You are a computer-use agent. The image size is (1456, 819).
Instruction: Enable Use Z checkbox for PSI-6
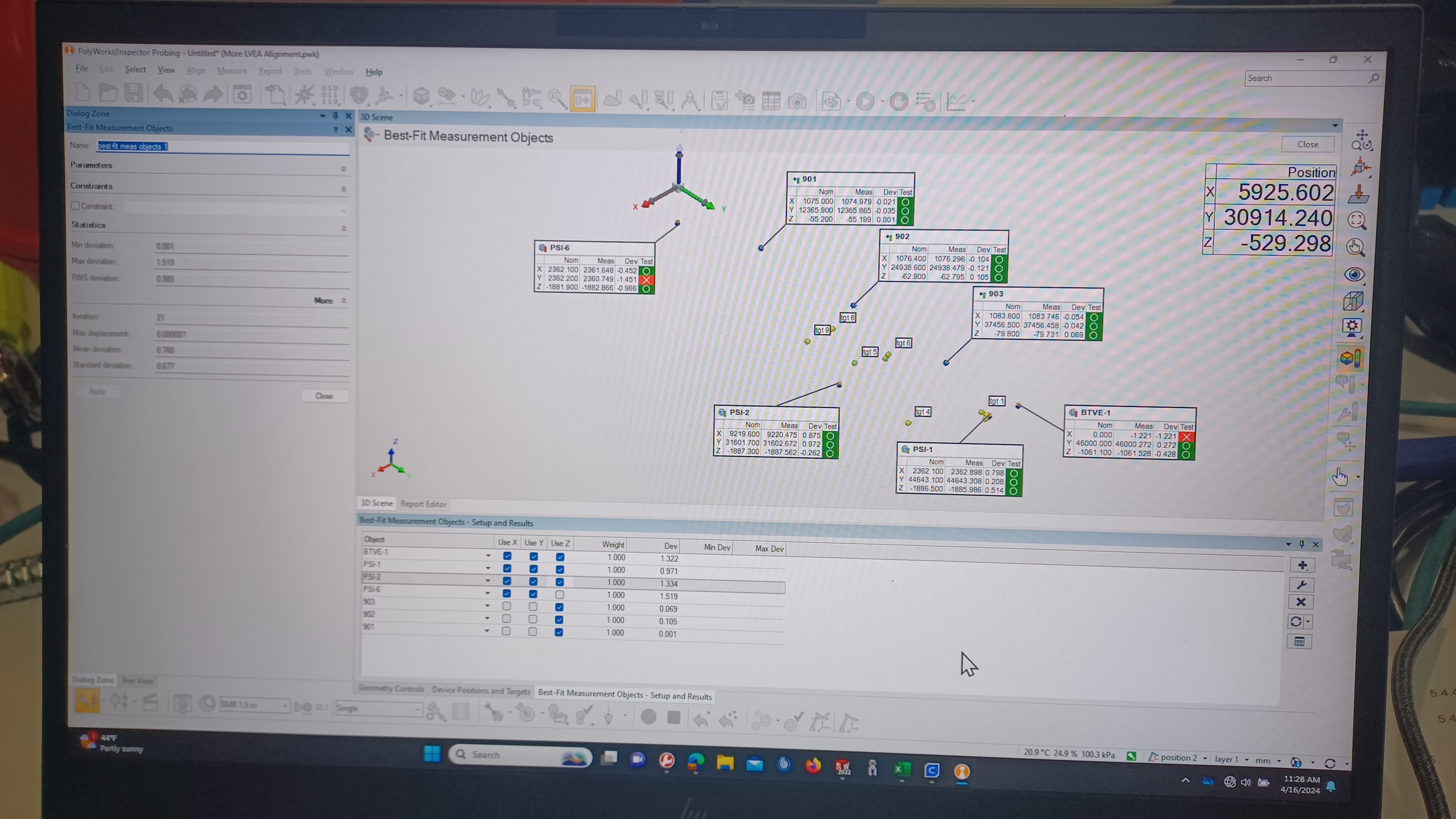click(559, 595)
